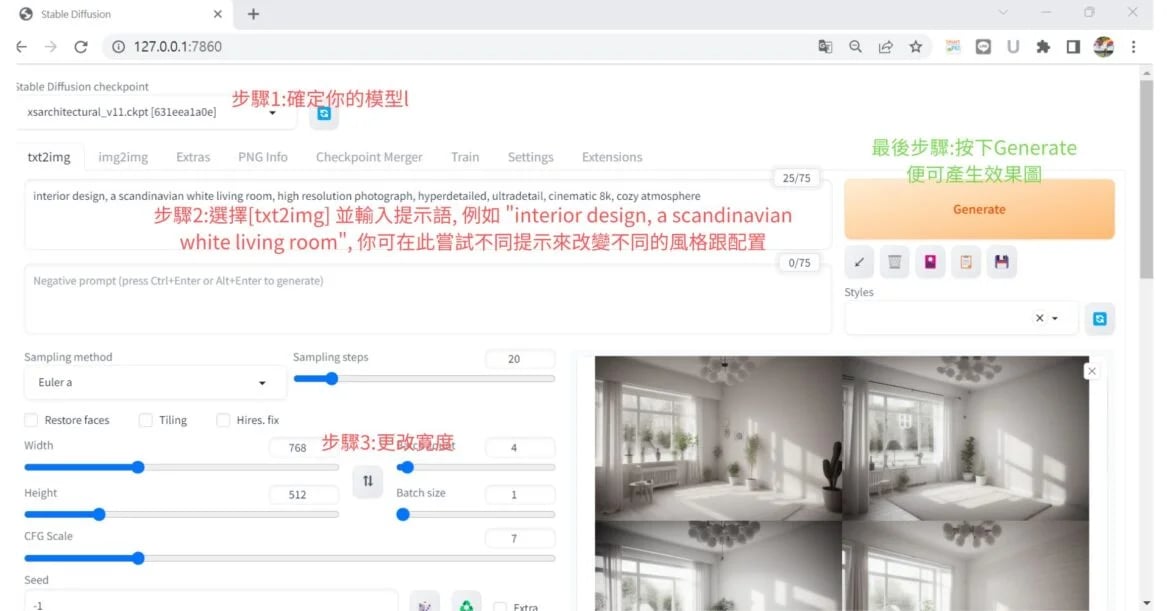The width and height of the screenshot is (1170, 611).
Task: Bookmark this page star icon
Action: pyautogui.click(x=916, y=46)
